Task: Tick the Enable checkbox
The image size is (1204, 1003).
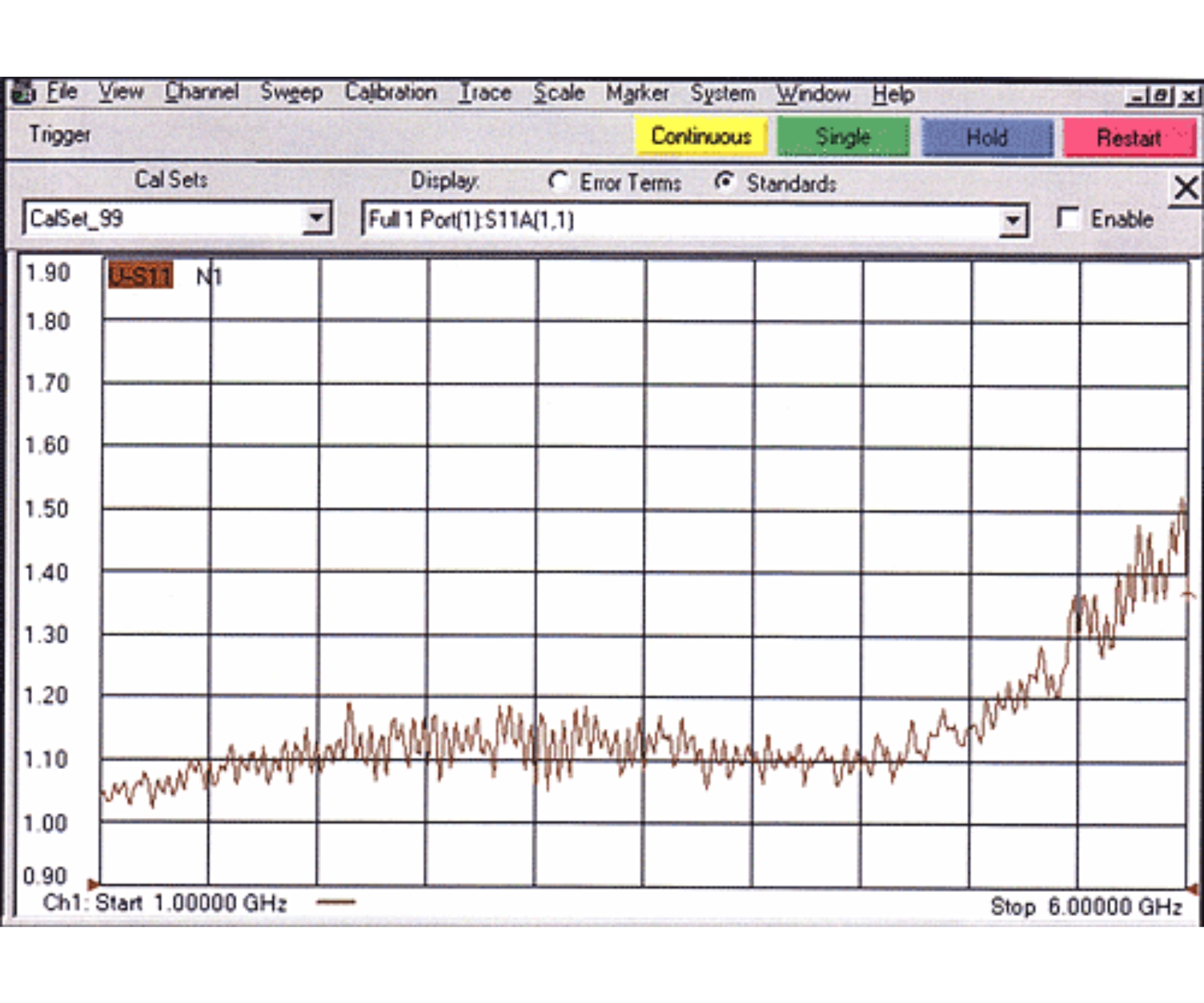Action: click(1068, 218)
